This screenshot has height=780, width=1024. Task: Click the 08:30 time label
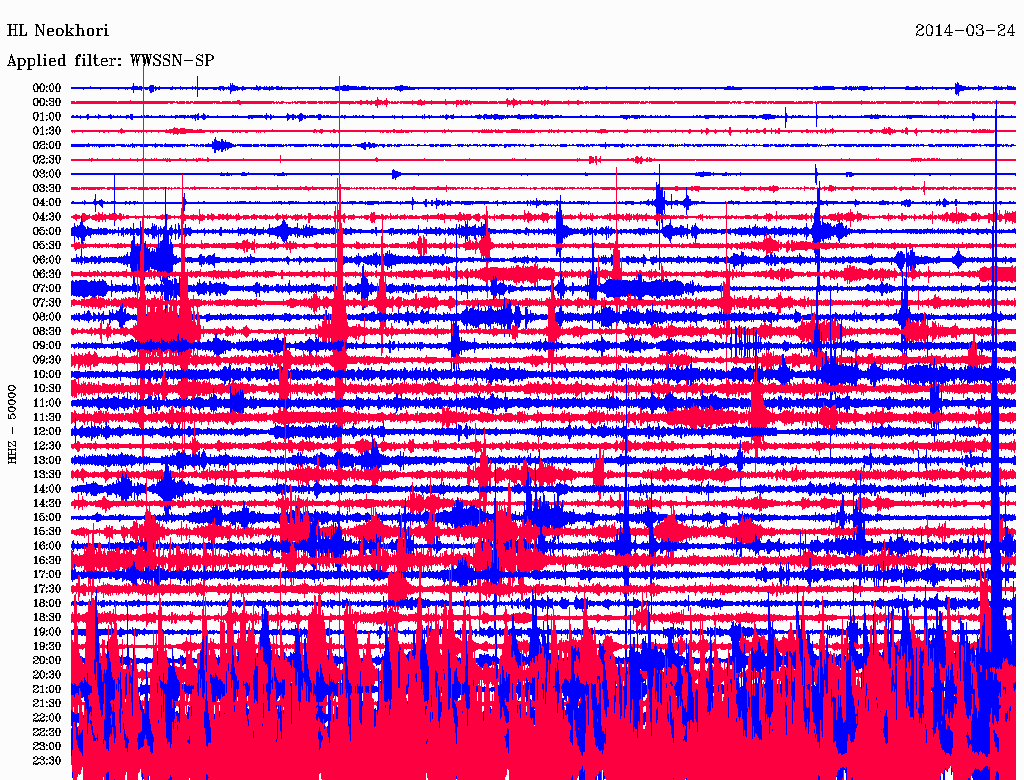(47, 332)
